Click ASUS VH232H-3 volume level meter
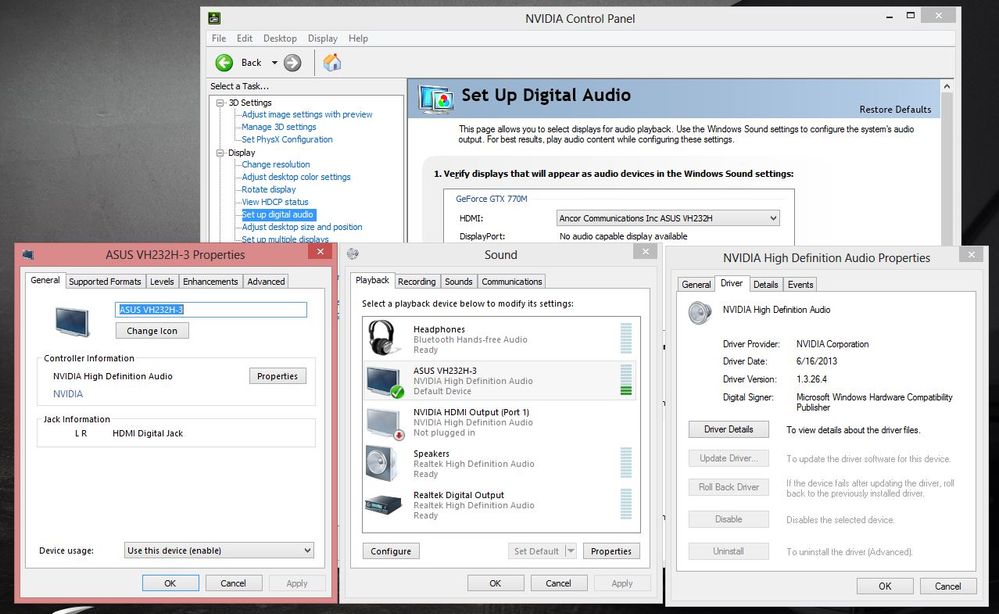The image size is (999, 614). (626, 380)
